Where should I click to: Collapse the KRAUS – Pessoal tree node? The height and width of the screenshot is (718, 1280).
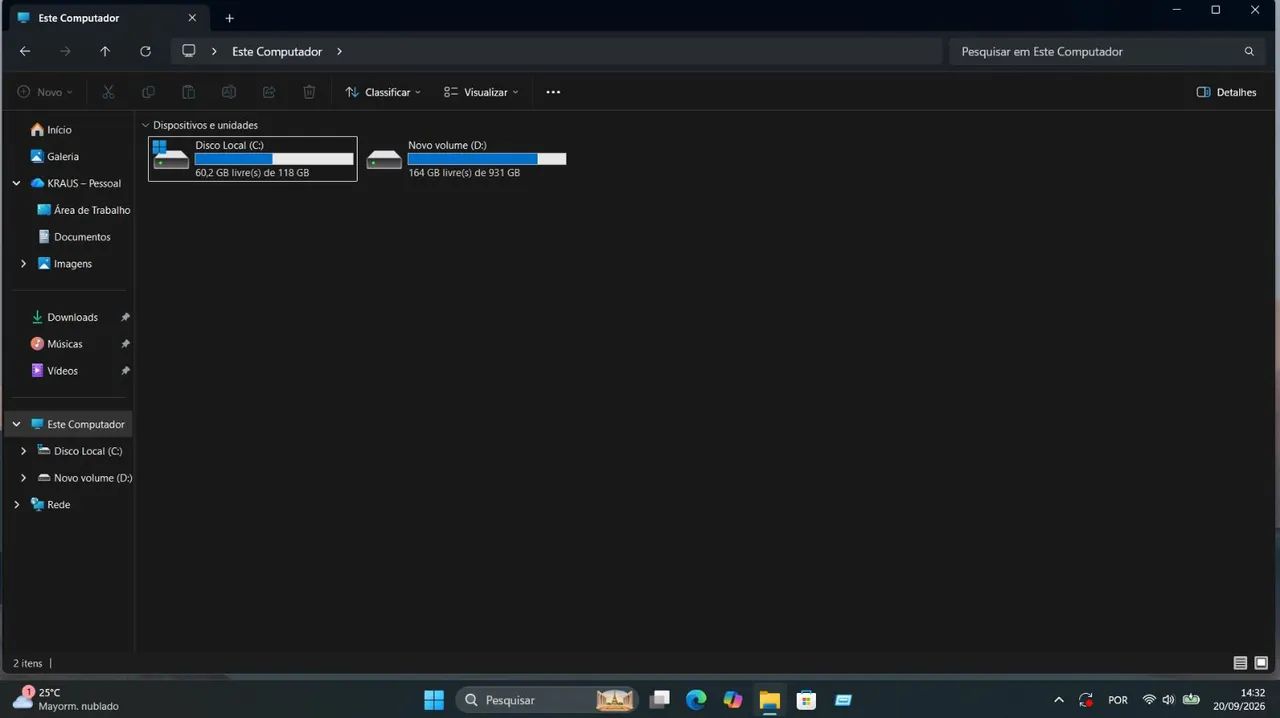click(16, 184)
